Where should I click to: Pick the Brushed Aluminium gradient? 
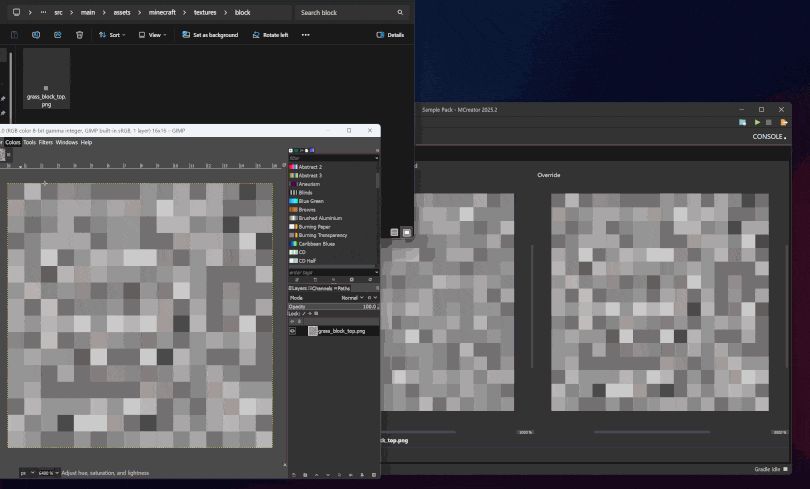pos(332,218)
